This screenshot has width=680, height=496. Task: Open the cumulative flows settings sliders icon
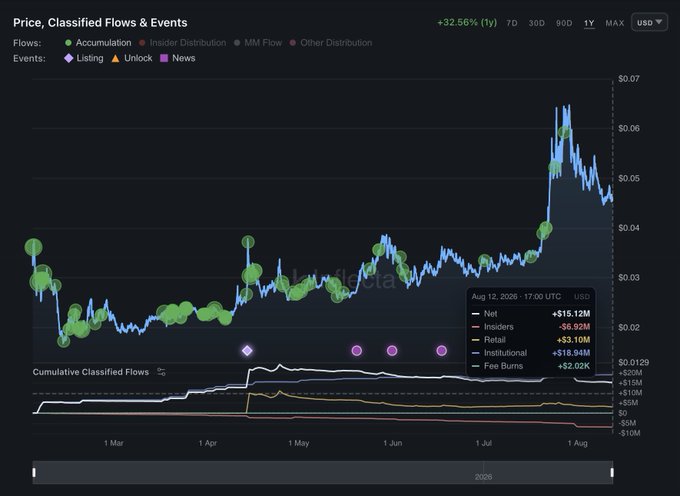pos(161,372)
